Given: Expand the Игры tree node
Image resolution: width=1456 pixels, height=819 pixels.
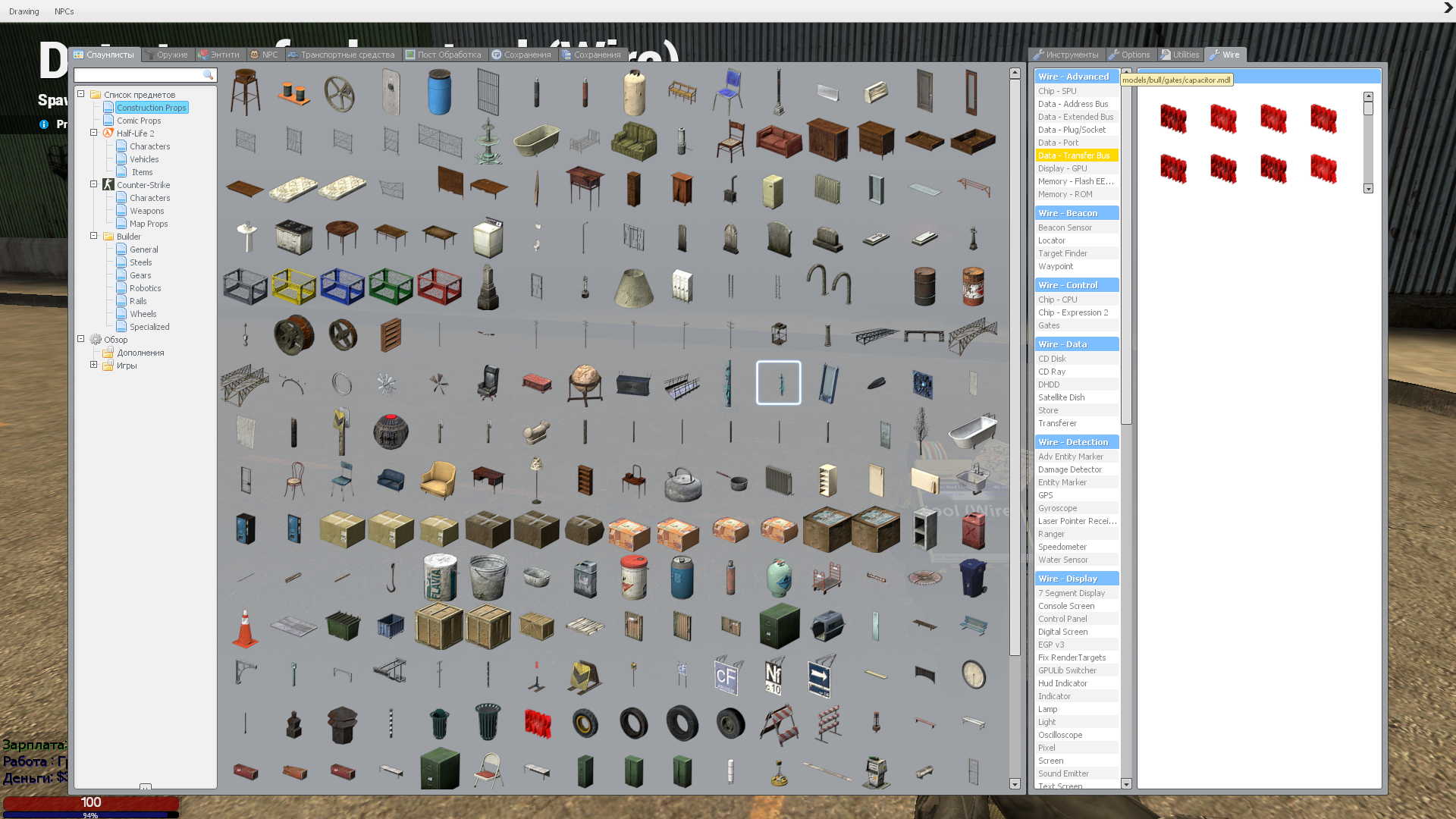Looking at the screenshot, I should pyautogui.click(x=94, y=365).
